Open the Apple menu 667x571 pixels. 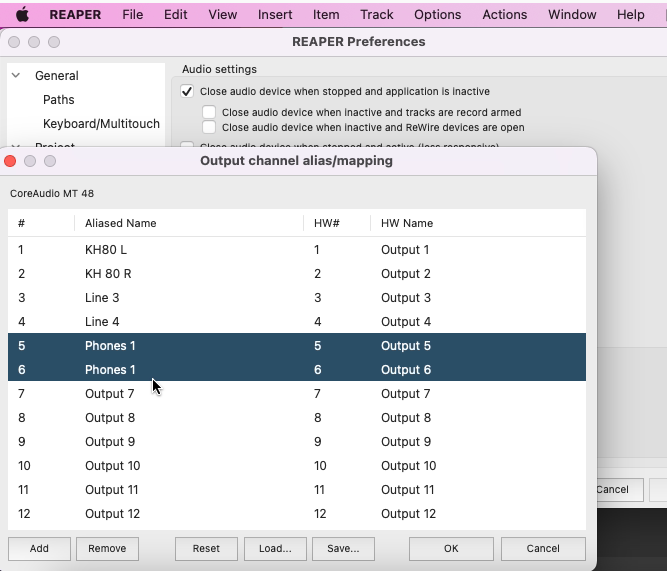point(22,14)
